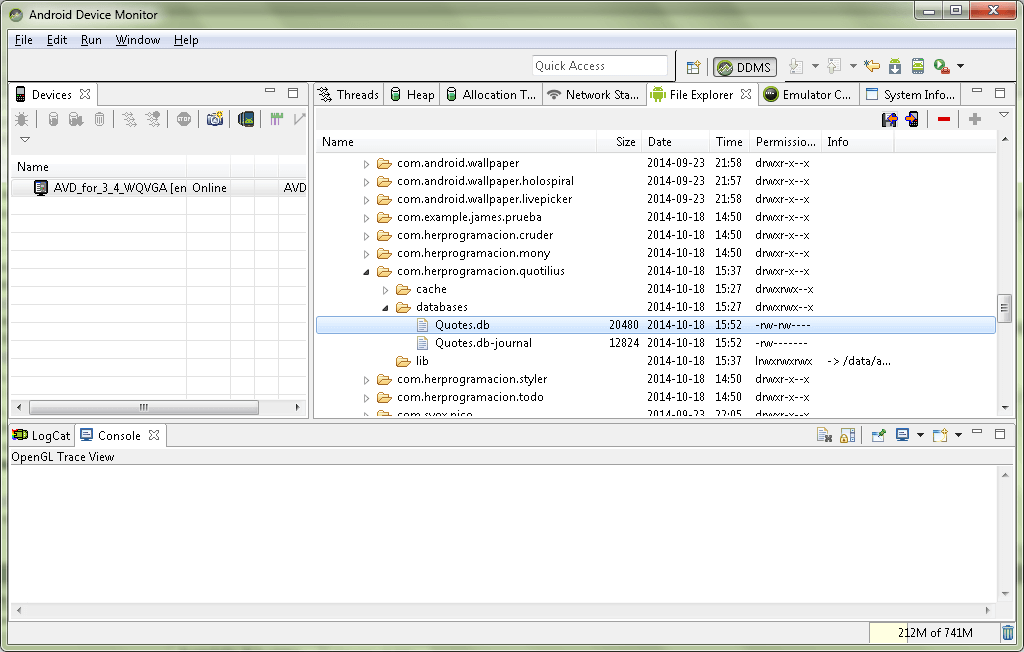Switch to the Threads tab

point(349,95)
